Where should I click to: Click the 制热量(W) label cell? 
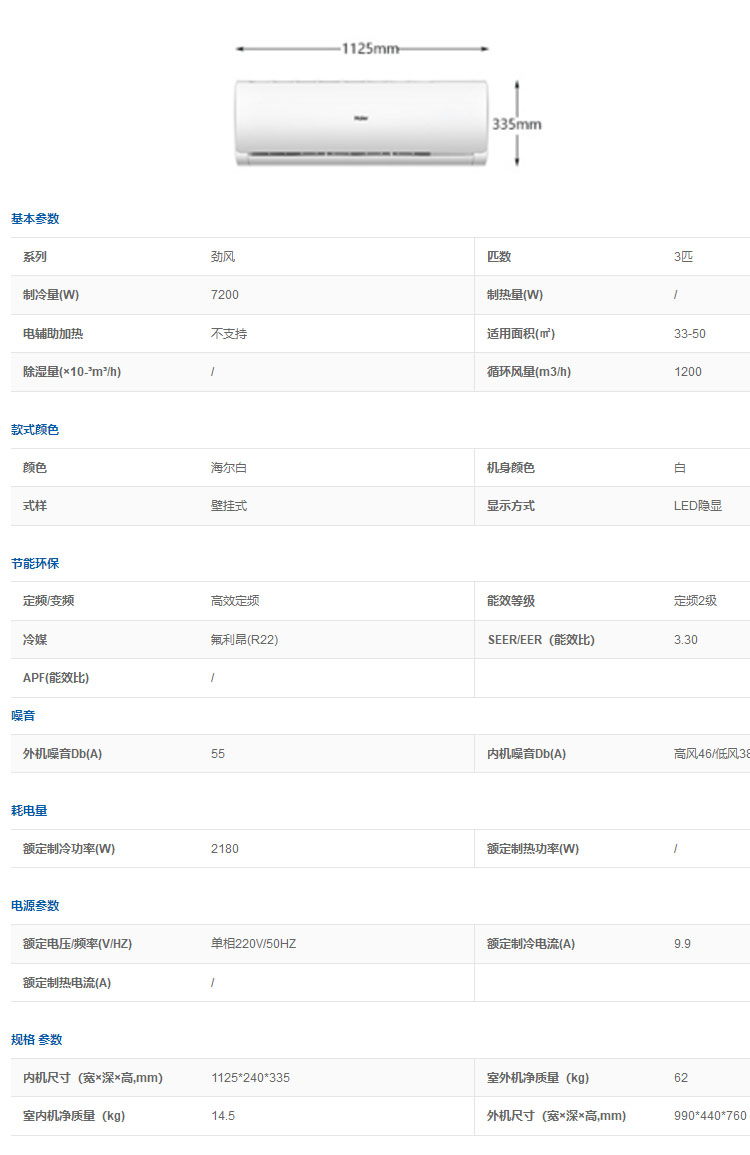[514, 295]
